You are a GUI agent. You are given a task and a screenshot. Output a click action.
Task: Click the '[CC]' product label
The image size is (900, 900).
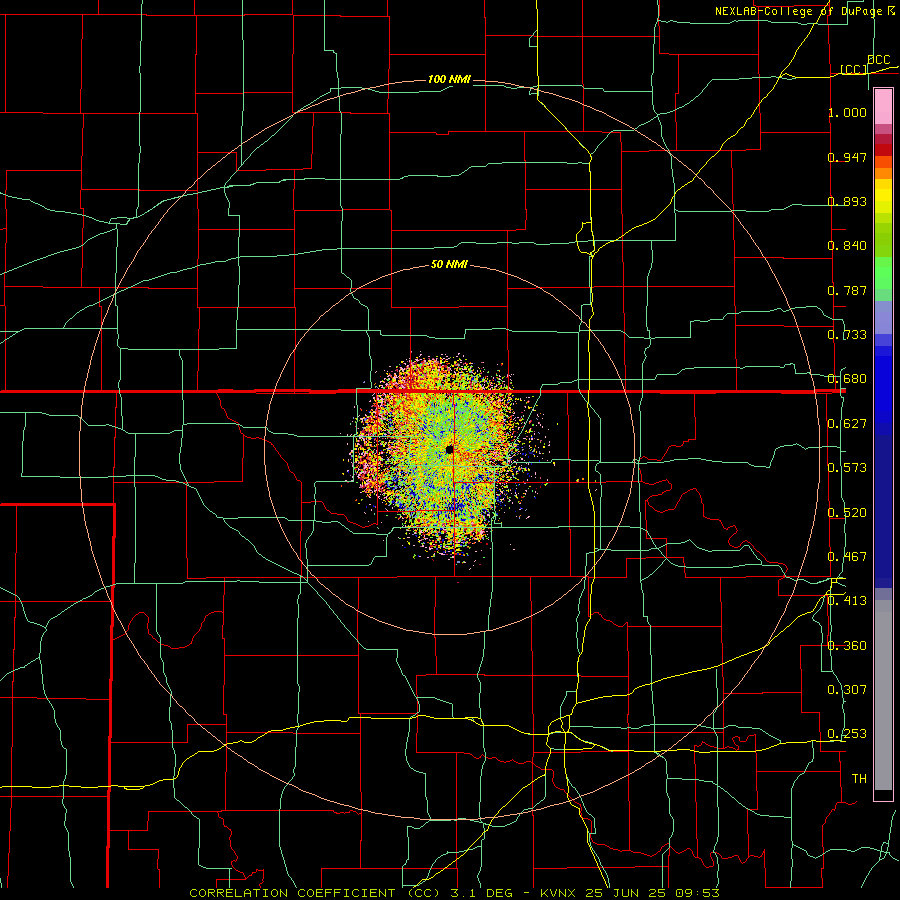coord(854,69)
